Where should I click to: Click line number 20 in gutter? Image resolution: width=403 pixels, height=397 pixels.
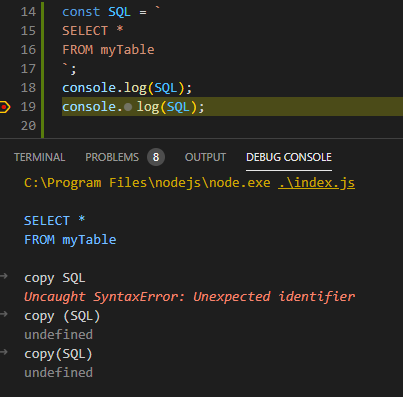pyautogui.click(x=28, y=126)
